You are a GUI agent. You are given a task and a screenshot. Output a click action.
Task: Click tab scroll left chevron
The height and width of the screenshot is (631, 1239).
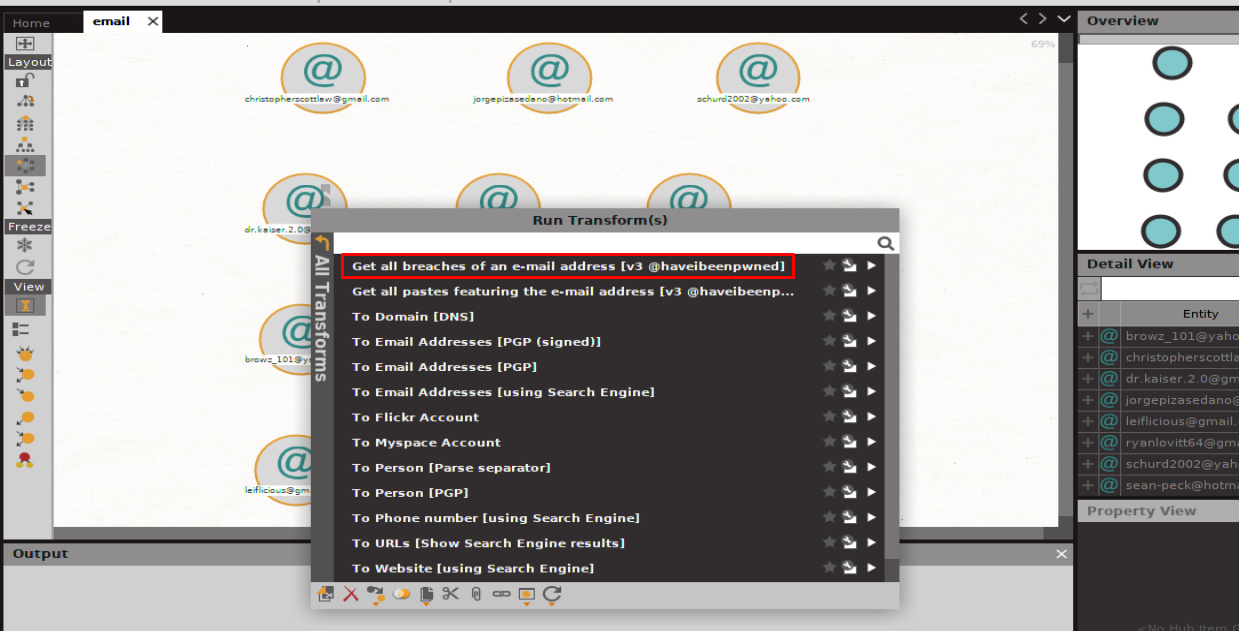pyautogui.click(x=1024, y=19)
